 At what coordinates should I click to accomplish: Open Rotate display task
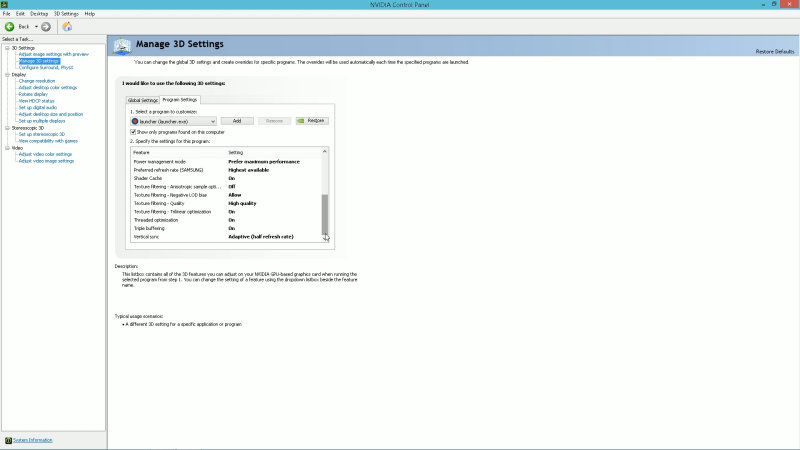(x=33, y=94)
